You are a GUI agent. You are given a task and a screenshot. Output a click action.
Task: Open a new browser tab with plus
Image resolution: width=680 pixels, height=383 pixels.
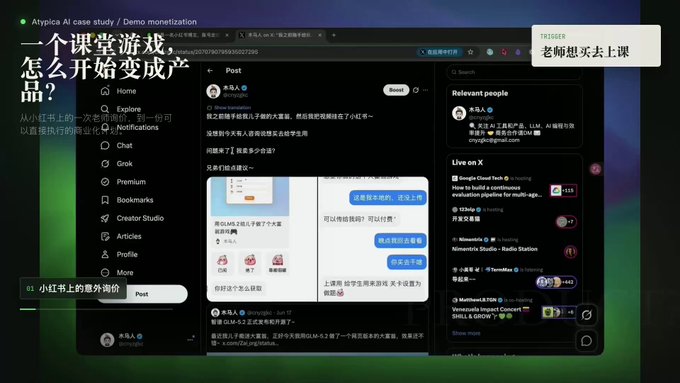click(x=333, y=35)
